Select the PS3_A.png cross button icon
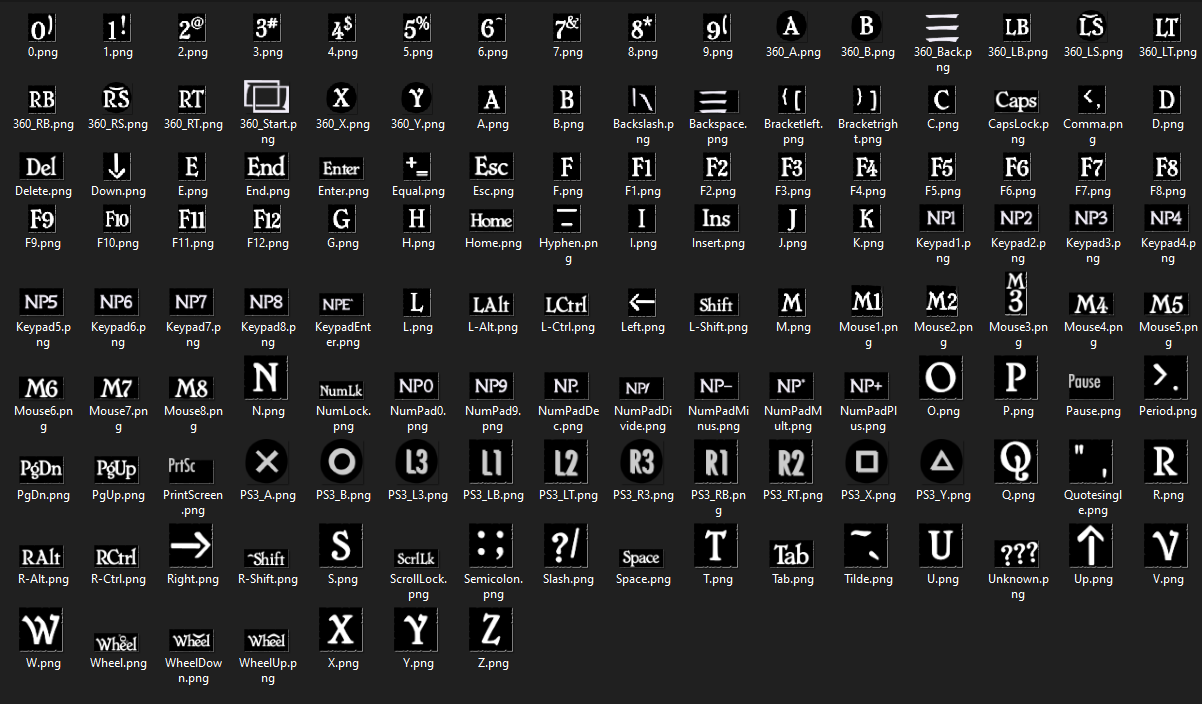Screen dimensions: 1202x704 click(266, 461)
